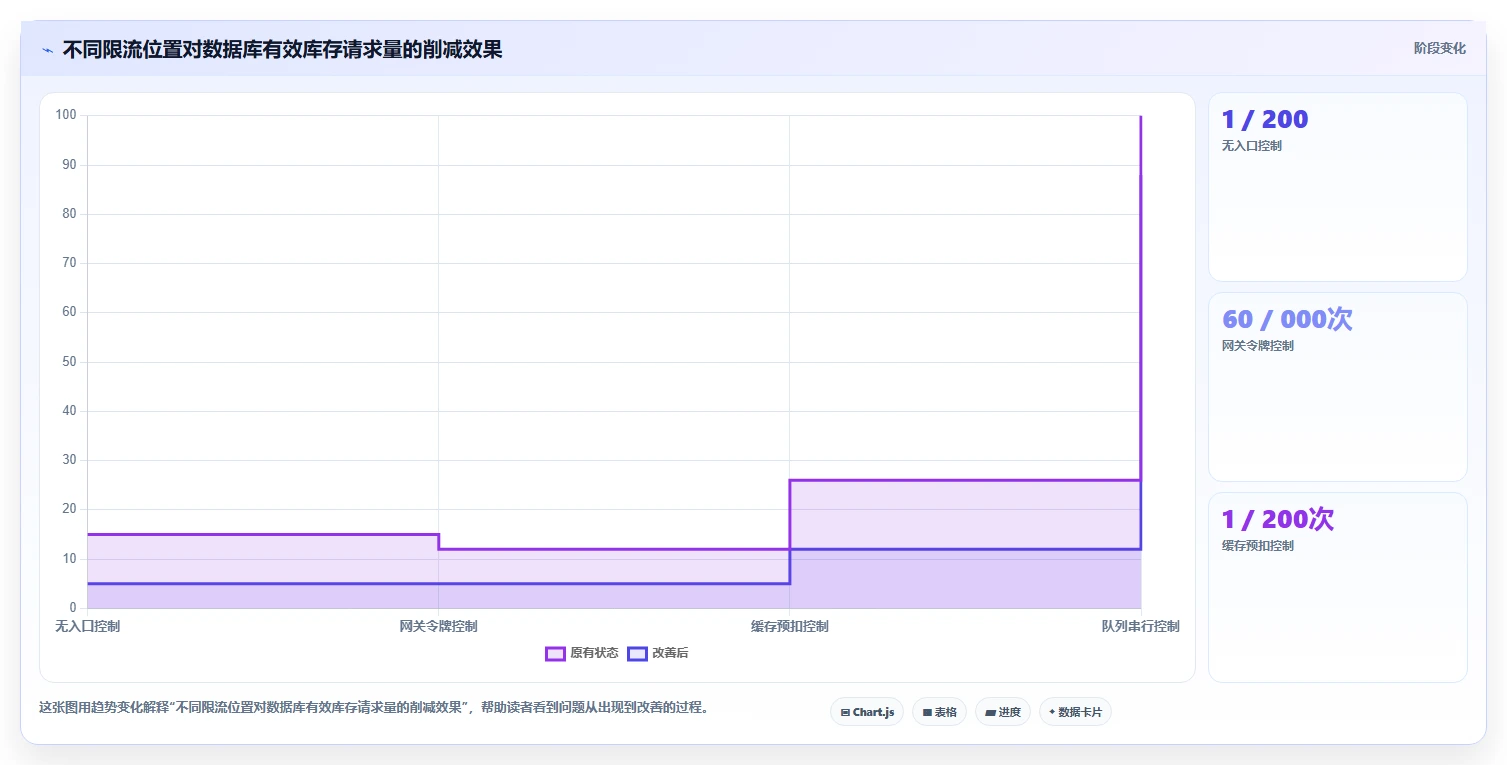Click the 100 y-axis value
The height and width of the screenshot is (765, 1507).
[66, 115]
